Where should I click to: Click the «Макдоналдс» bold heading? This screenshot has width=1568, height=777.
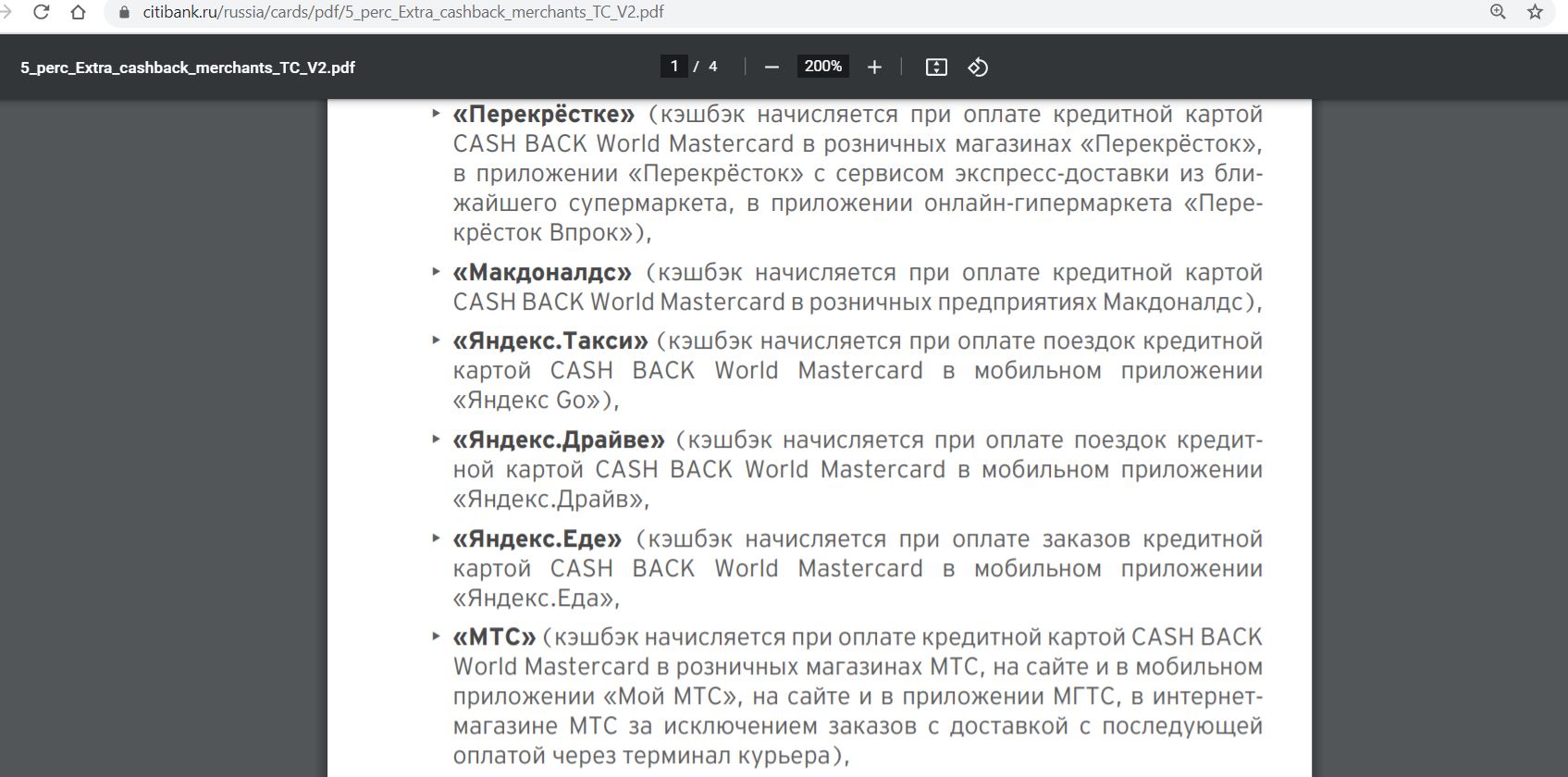[x=542, y=272]
